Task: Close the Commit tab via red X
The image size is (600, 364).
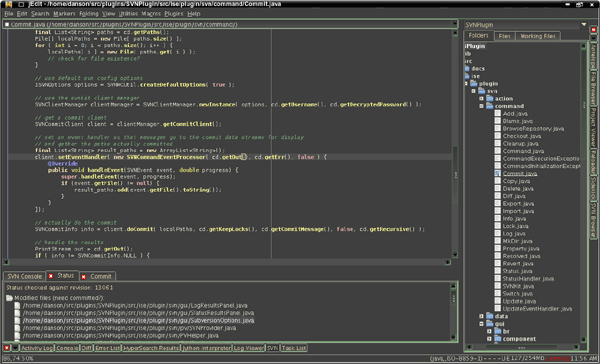Action: click(x=83, y=277)
